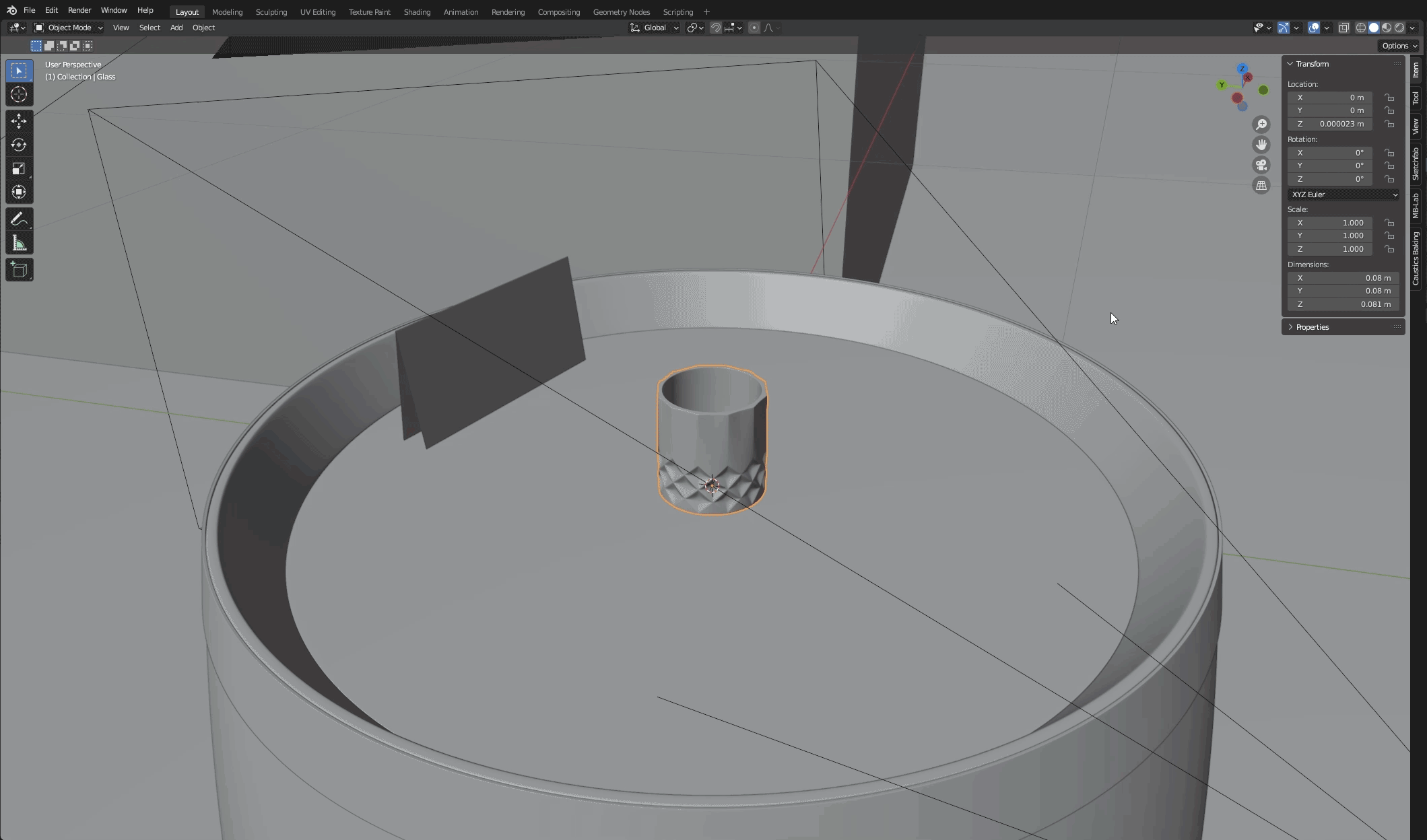Lock the Z location value
This screenshot has width=1427, height=840.
tap(1389, 124)
